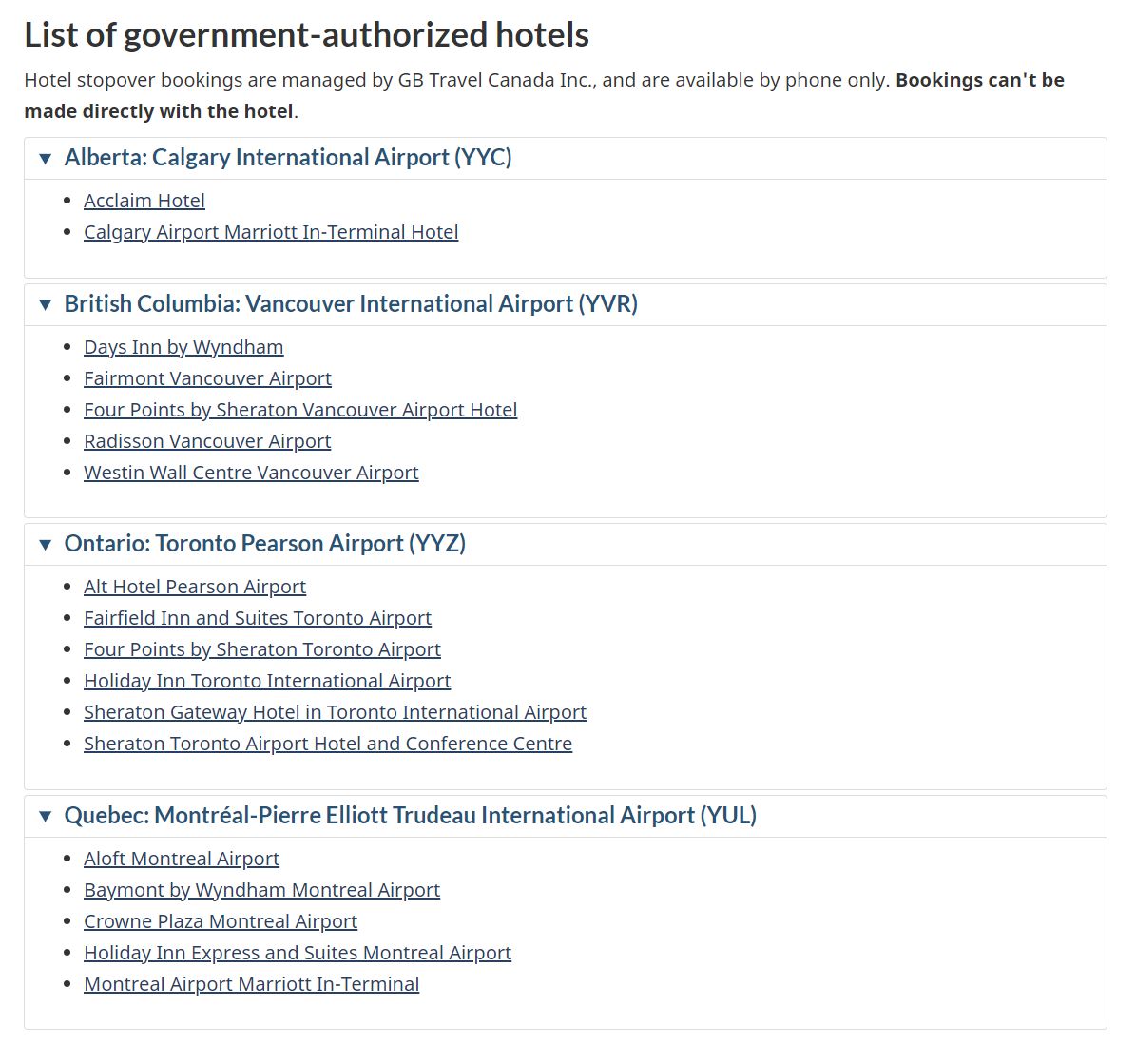Collapse the Quebec Montréal Airport section
The image size is (1136, 1064).
coord(410,816)
